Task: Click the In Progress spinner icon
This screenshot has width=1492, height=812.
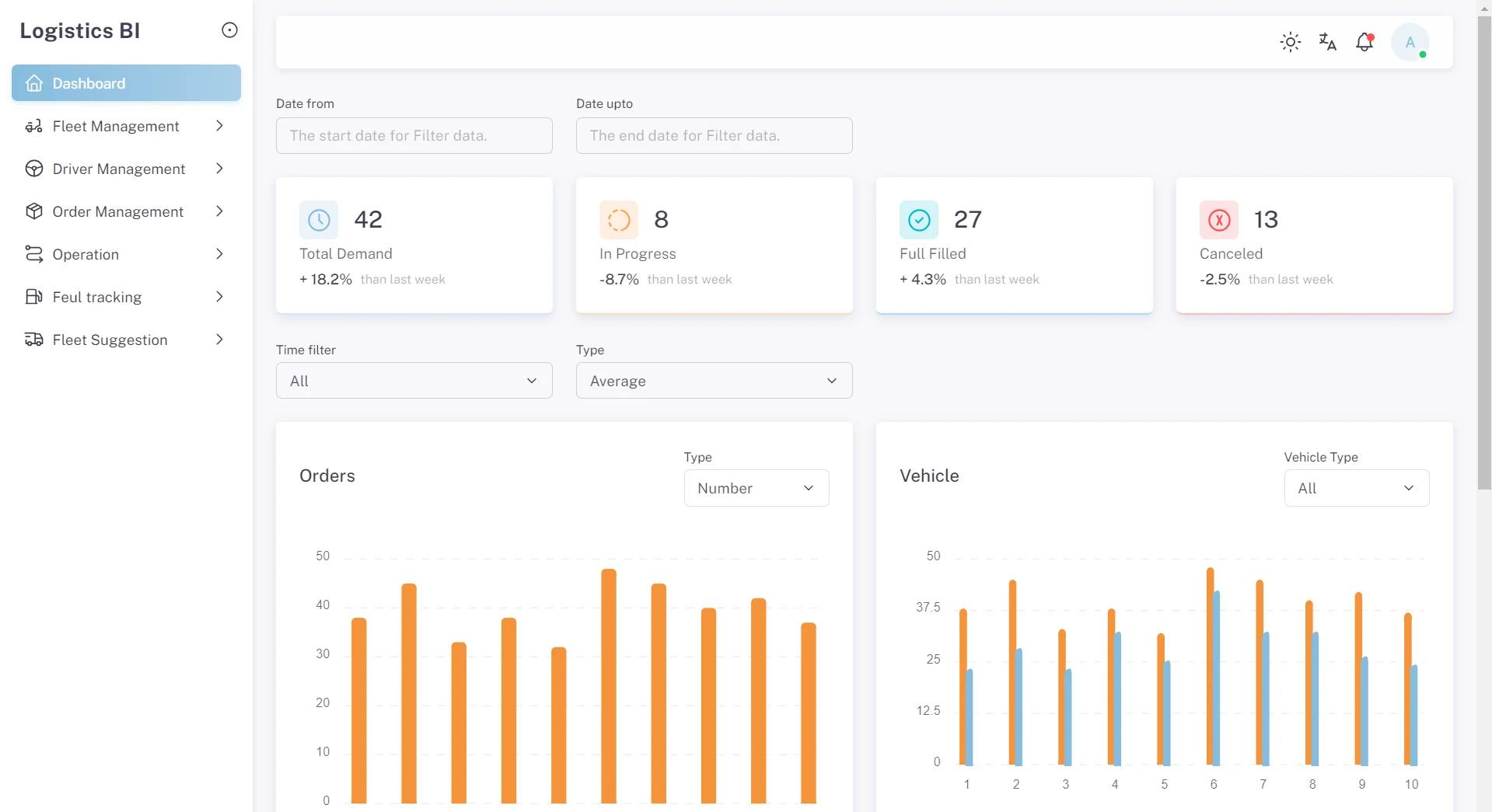Action: (x=619, y=220)
